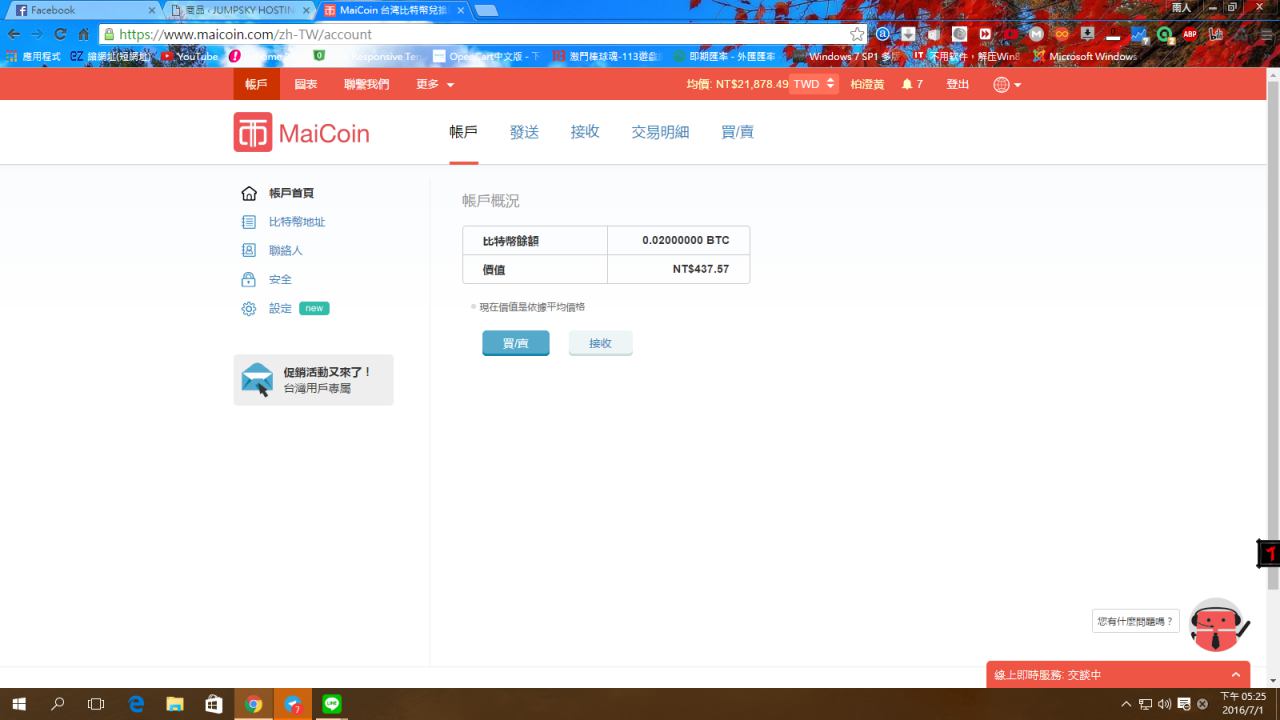Click the security lock icon in sidebar

249,280
